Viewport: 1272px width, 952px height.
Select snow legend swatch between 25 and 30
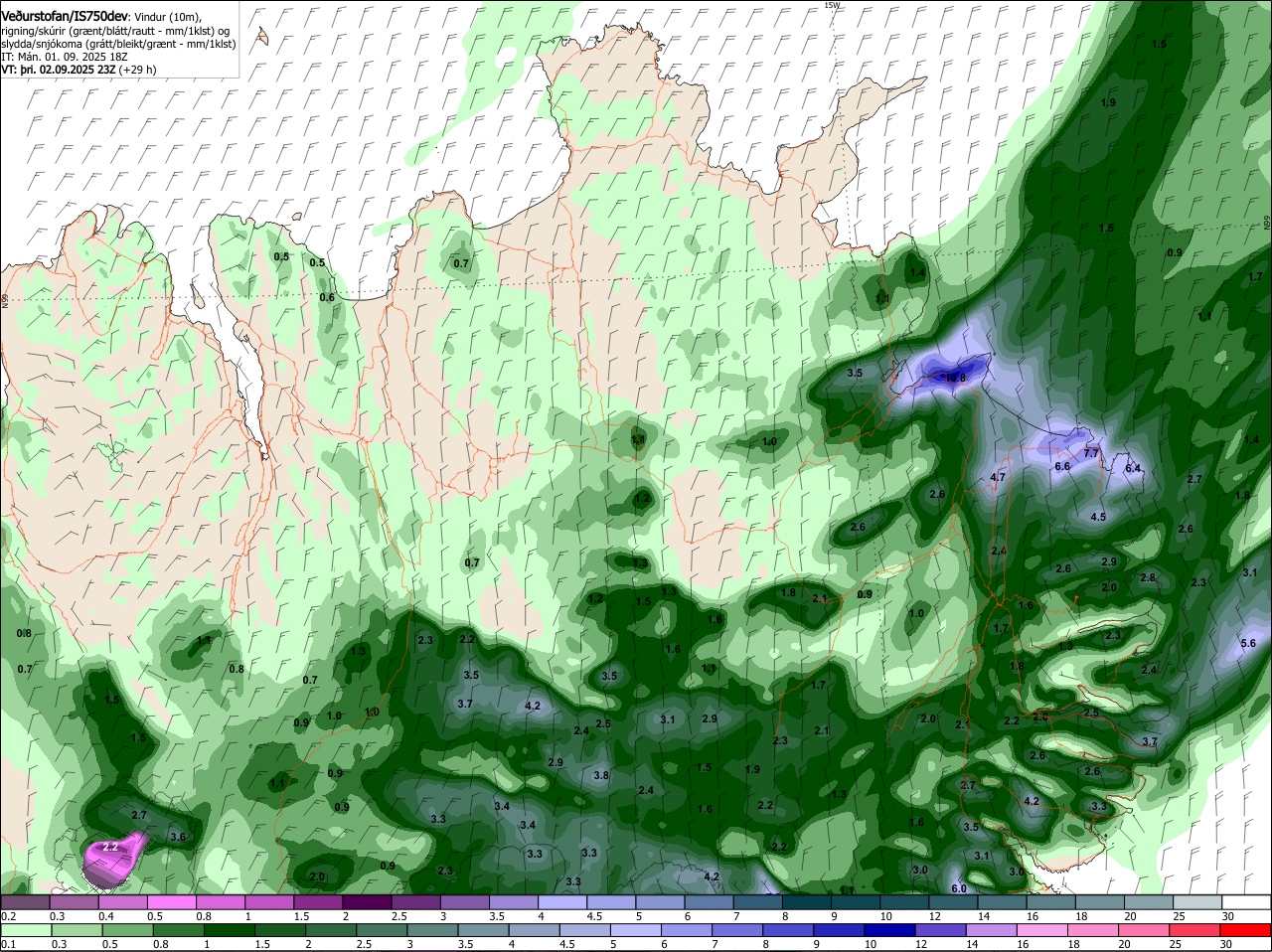tap(1198, 901)
